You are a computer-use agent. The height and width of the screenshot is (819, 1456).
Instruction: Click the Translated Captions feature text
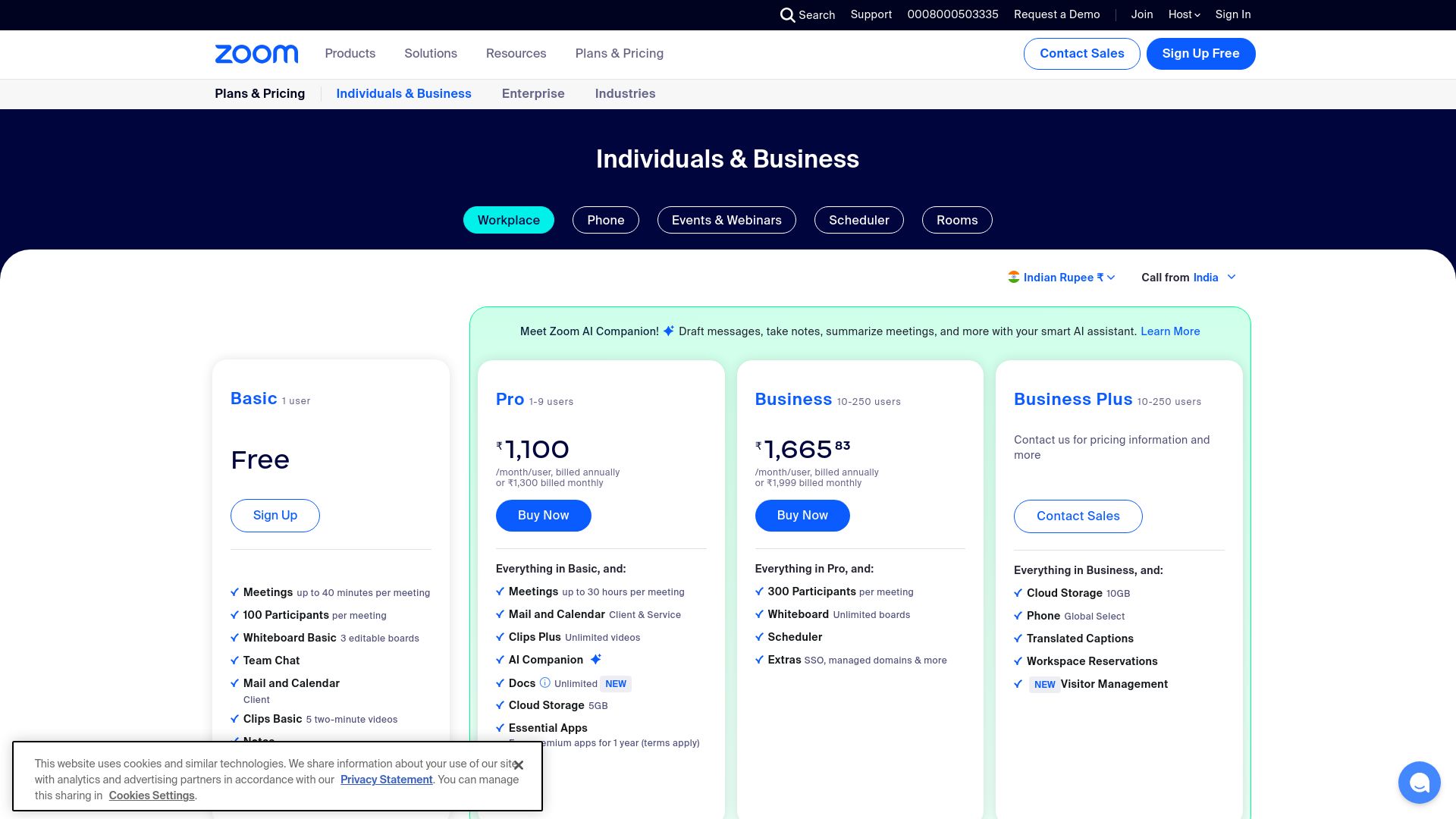click(x=1080, y=639)
